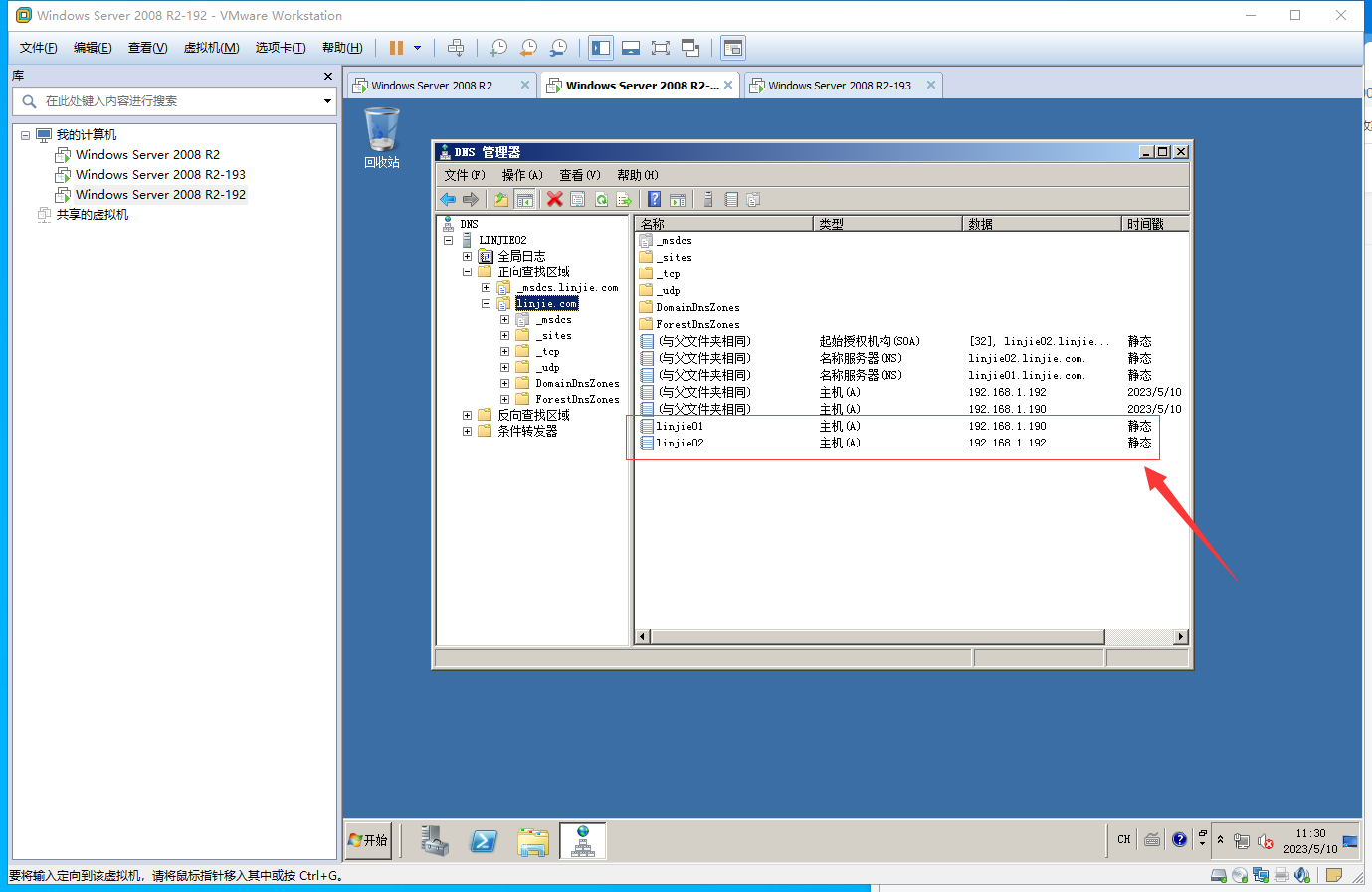The image size is (1372, 892).
Task: Delete the selected DNS item with red X
Action: pyautogui.click(x=555, y=200)
